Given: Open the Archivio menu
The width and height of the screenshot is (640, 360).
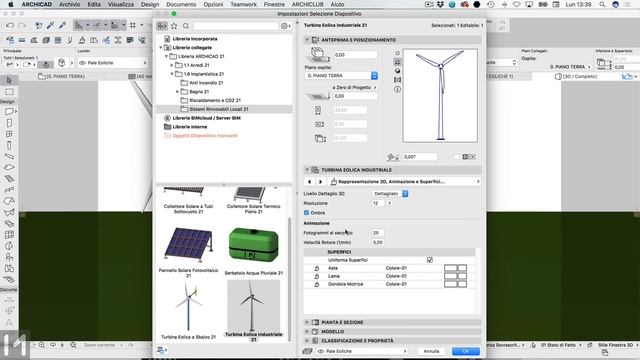Looking at the screenshot, I should pos(69,4).
